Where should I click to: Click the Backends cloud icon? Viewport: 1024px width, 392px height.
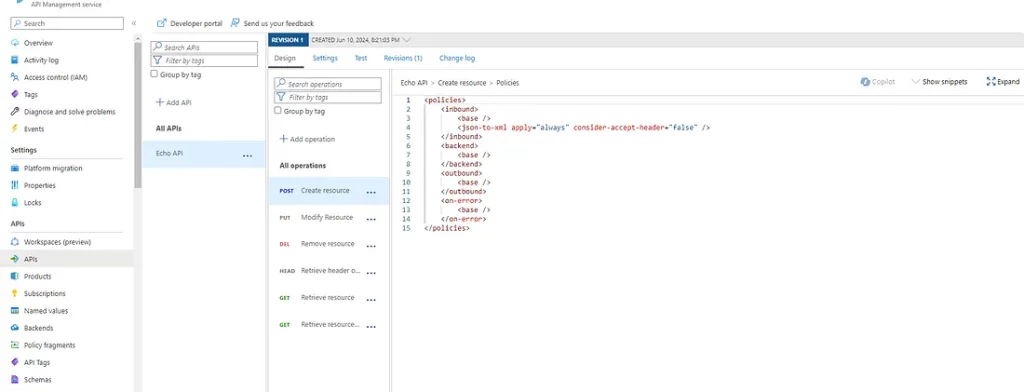tap(15, 328)
